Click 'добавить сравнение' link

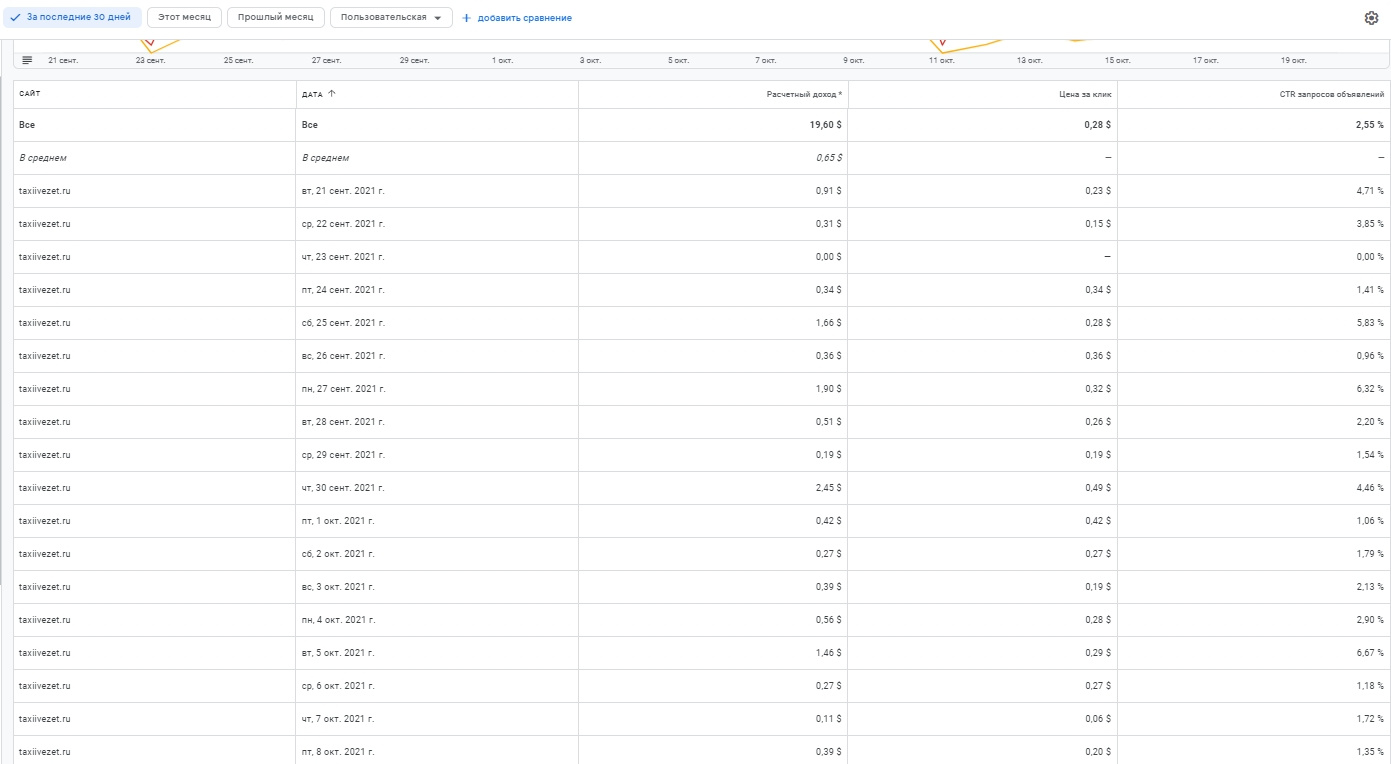pyautogui.click(x=524, y=18)
